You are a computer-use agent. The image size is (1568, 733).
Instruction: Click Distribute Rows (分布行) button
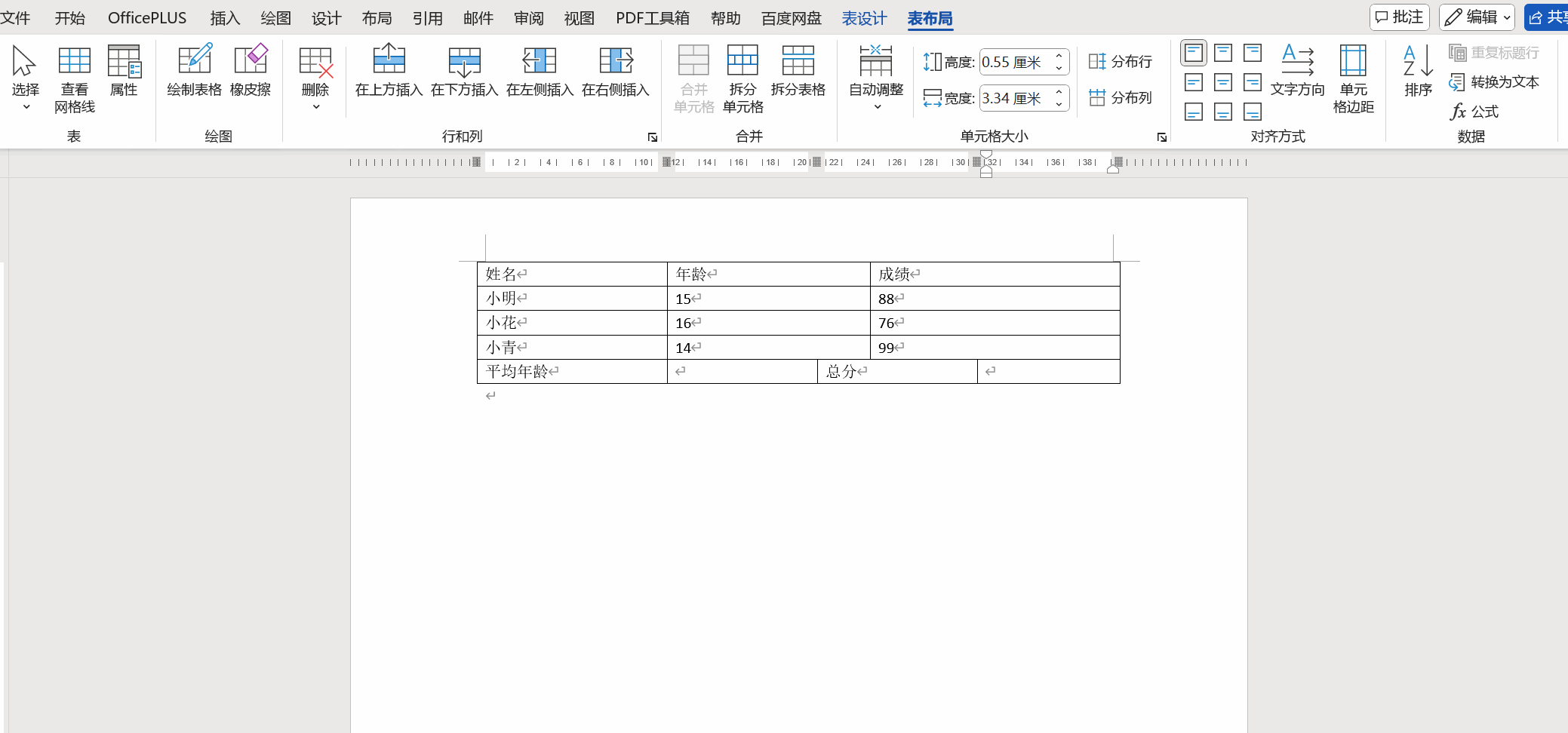point(1121,62)
